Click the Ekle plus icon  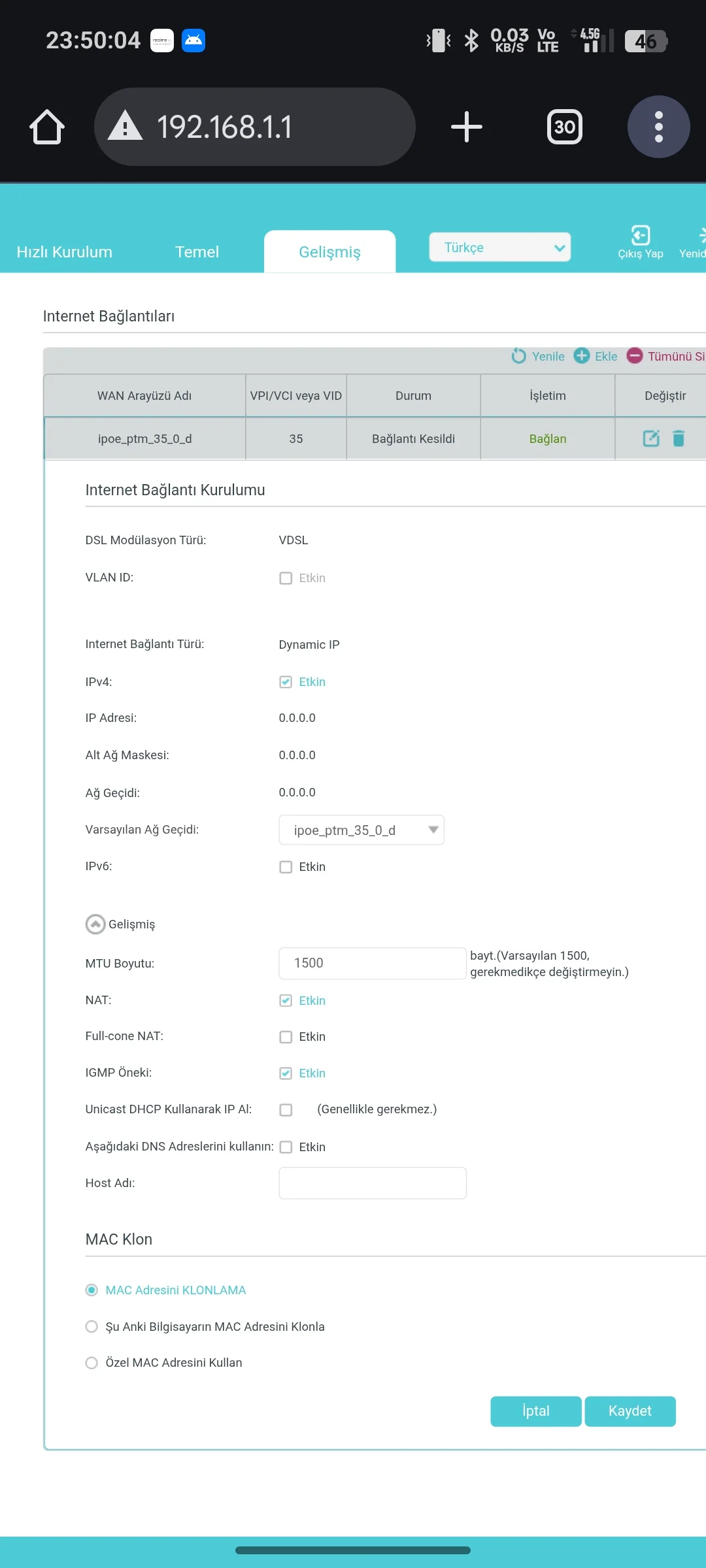point(582,355)
